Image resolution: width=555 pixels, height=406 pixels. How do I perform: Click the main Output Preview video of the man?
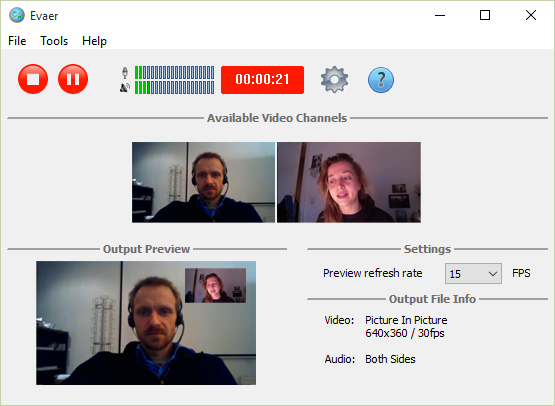click(146, 323)
